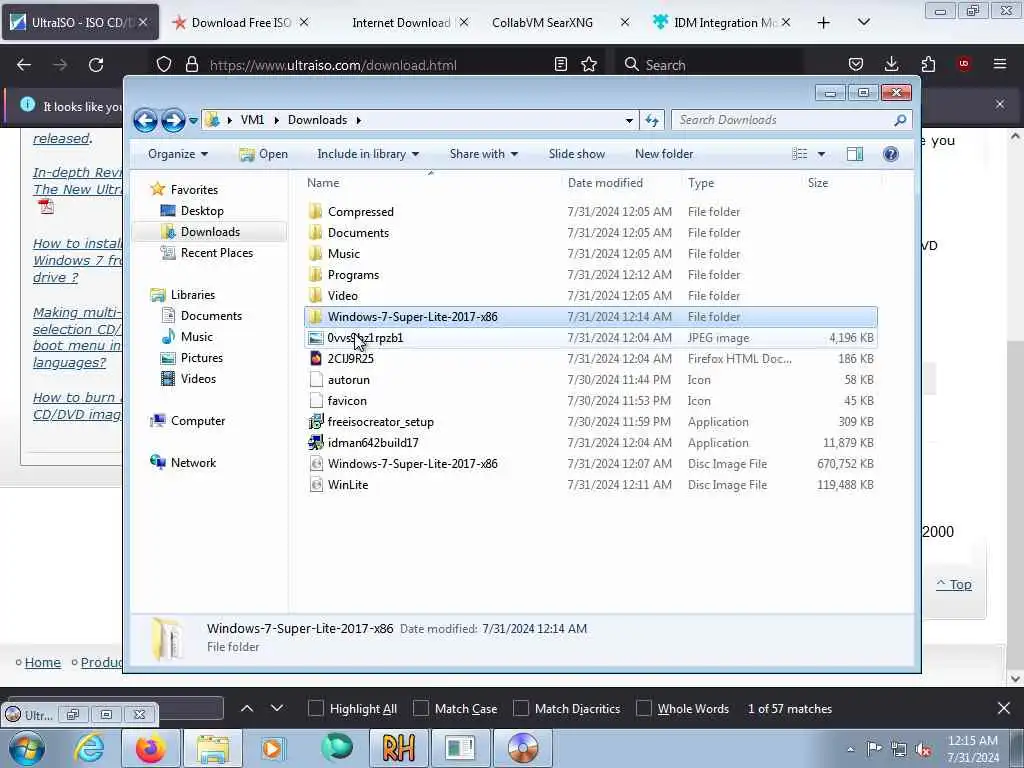
Task: List all Firefox tabs dropdown
Action: coord(863,23)
